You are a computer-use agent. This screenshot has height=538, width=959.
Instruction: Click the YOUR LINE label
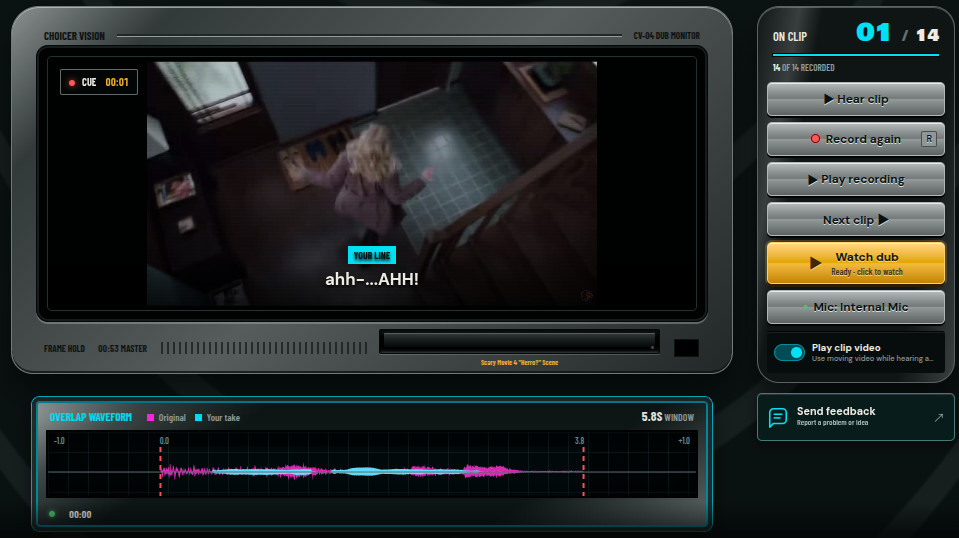(x=372, y=256)
